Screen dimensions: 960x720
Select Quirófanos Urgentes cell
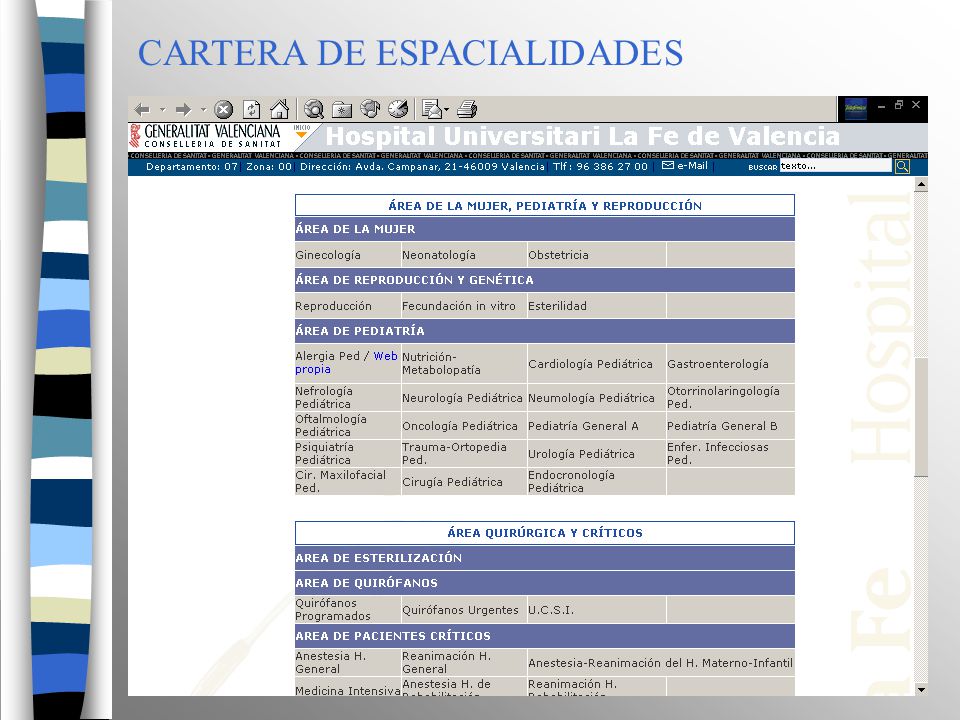tap(463, 610)
